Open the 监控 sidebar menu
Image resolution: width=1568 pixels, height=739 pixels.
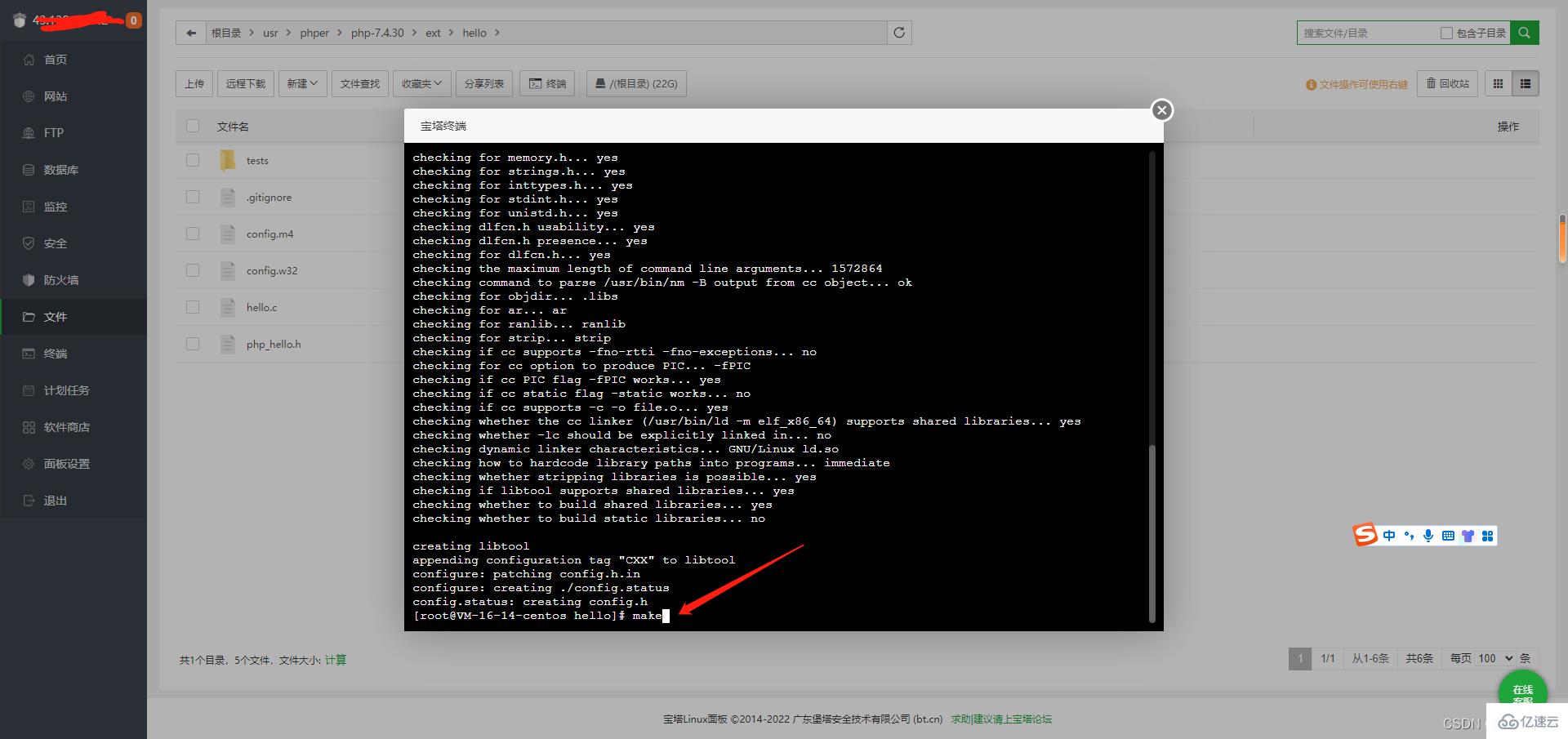coord(73,207)
